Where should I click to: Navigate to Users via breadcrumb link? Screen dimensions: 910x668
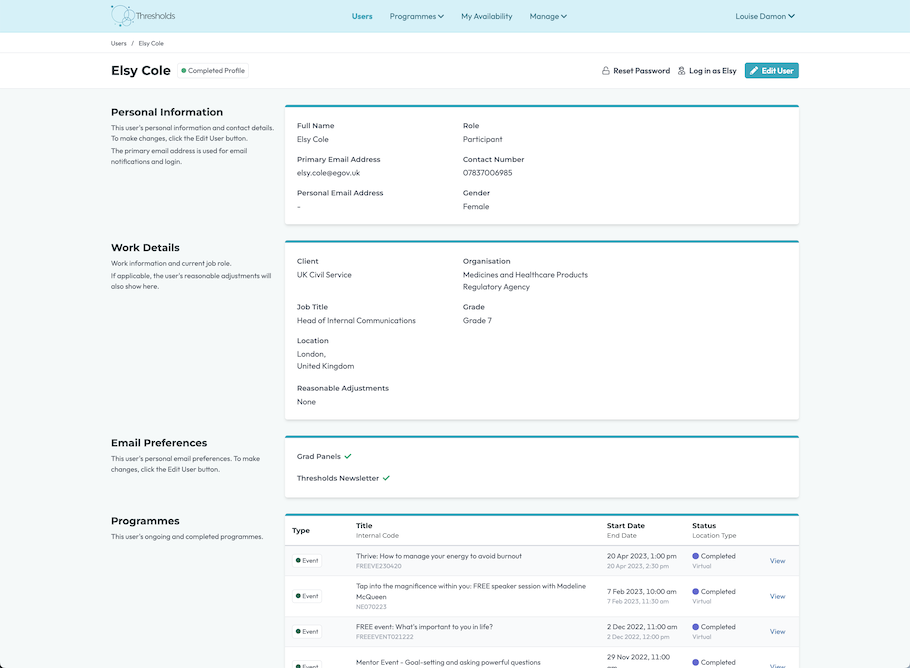[x=119, y=44]
